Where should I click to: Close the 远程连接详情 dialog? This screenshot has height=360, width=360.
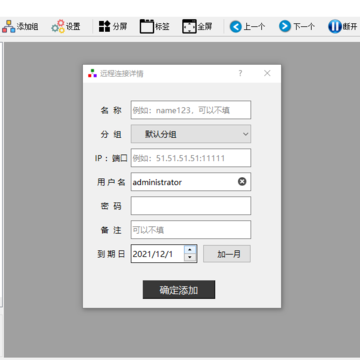click(x=267, y=73)
